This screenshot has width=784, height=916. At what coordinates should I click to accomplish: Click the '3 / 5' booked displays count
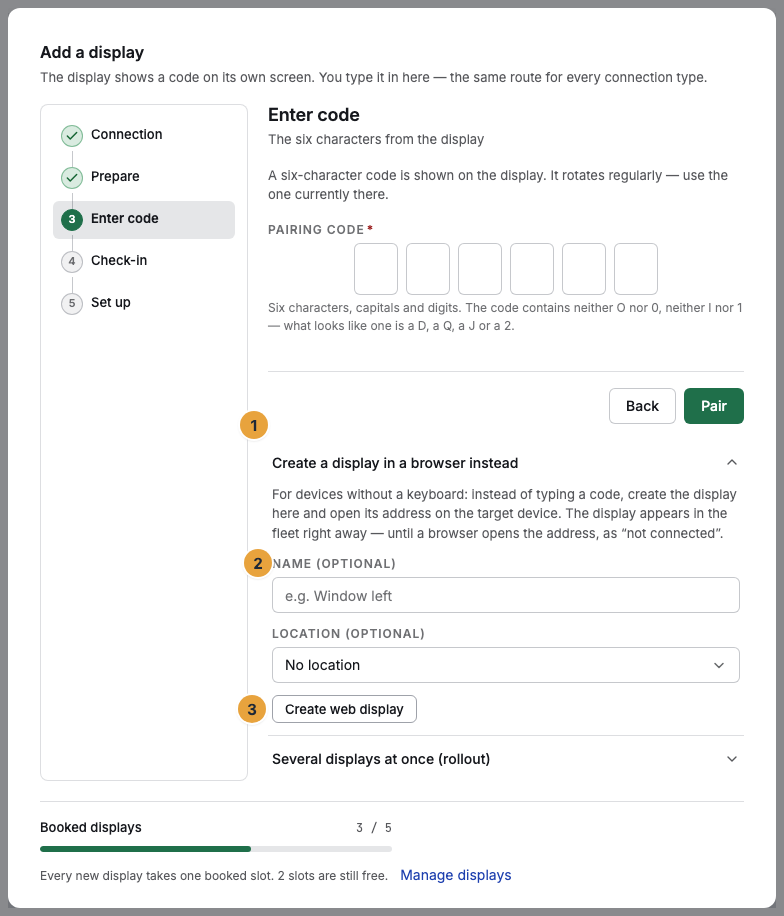[374, 828]
